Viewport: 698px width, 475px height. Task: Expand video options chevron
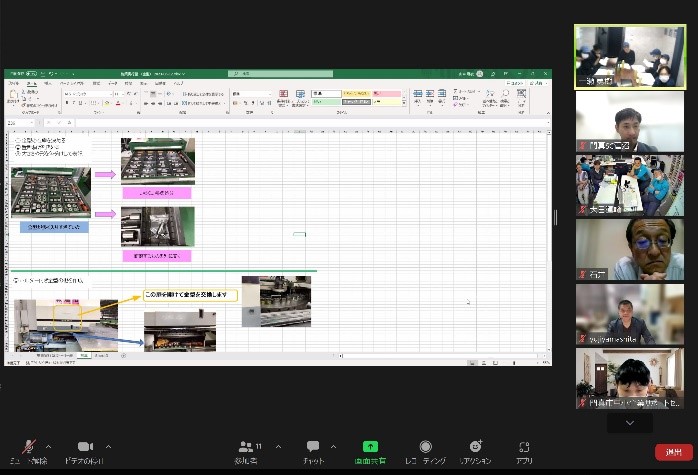pos(108,447)
